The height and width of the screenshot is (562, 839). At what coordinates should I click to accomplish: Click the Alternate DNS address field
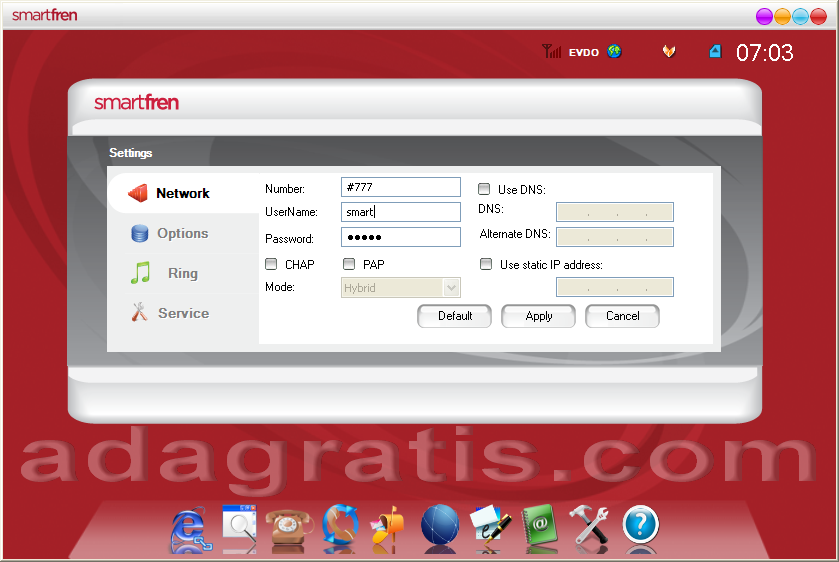[615, 237]
